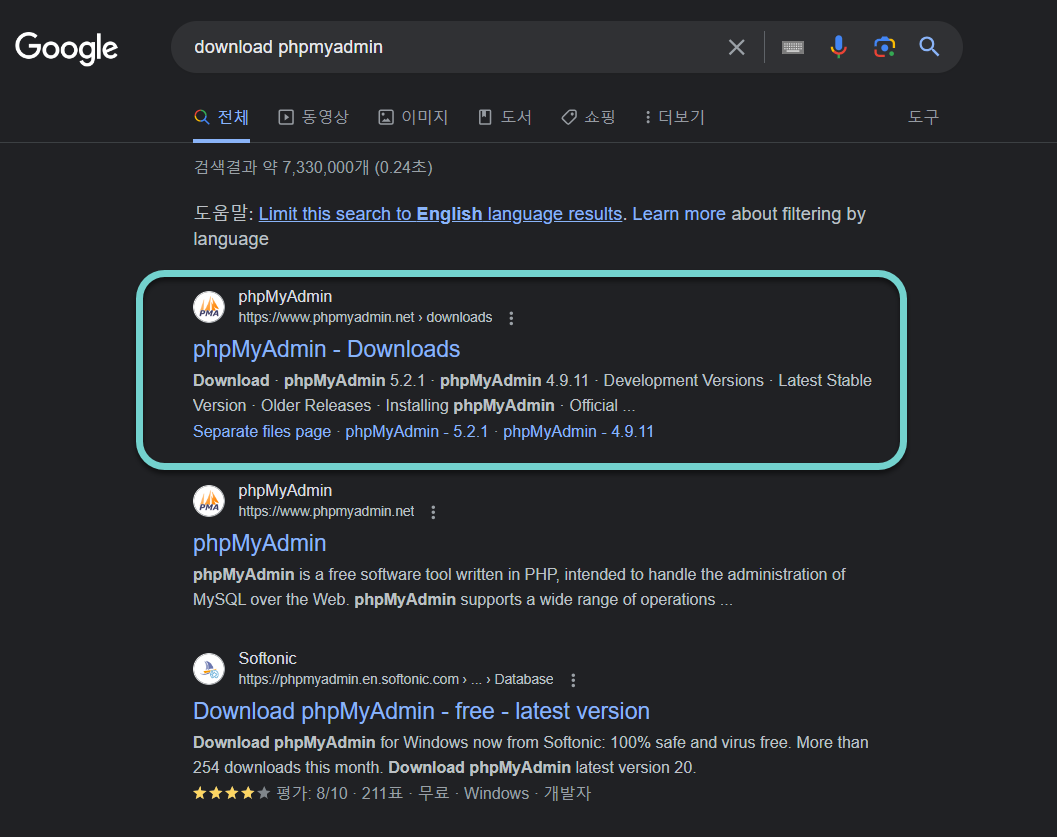Select the 전체 tab

click(221, 117)
